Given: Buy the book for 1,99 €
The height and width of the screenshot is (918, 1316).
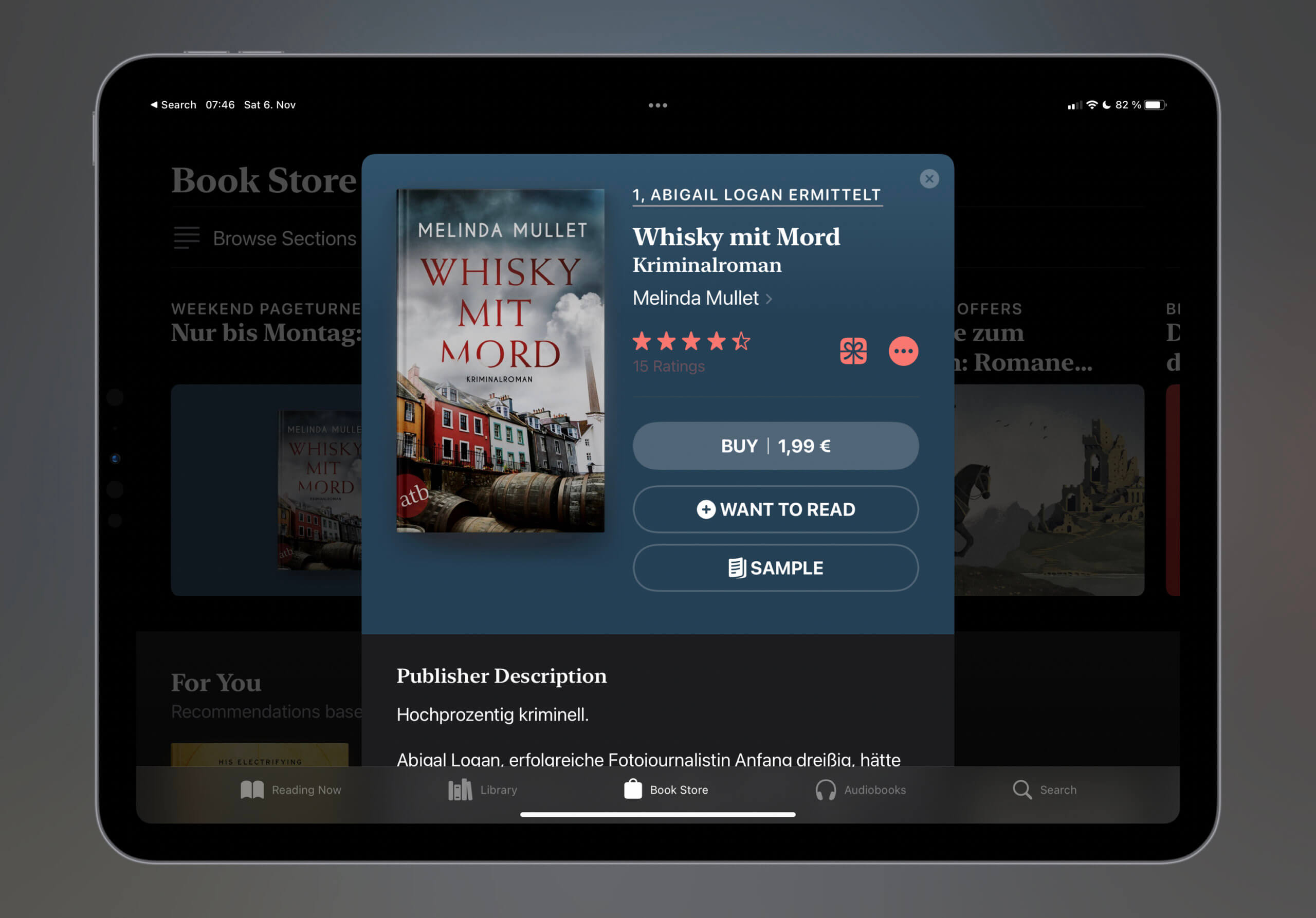Looking at the screenshot, I should coord(776,446).
